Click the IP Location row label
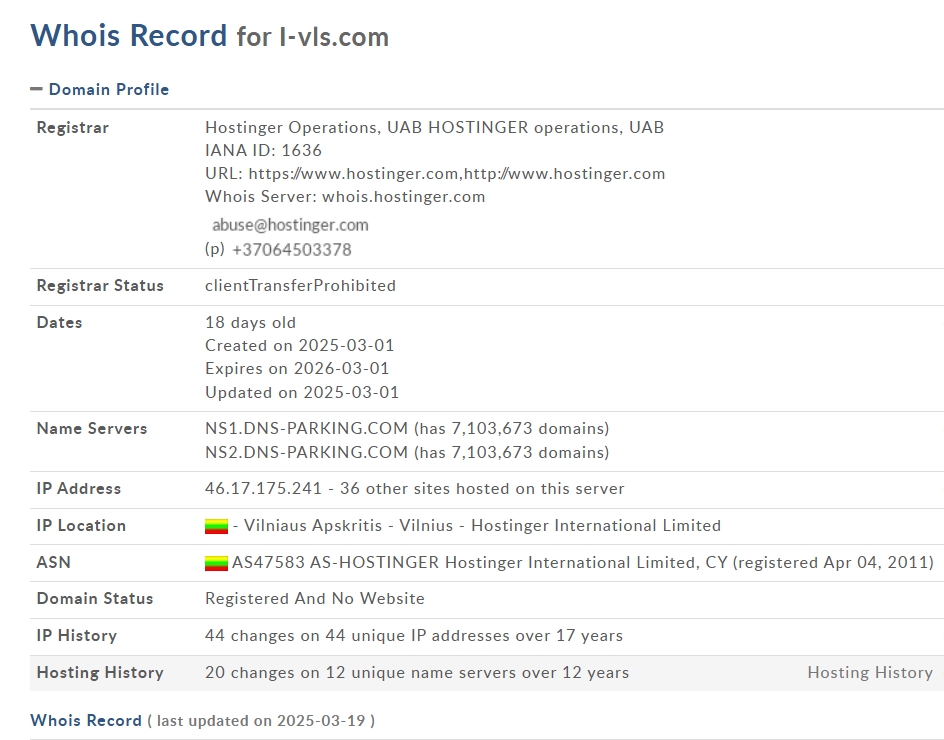Screen dimensions: 944x740 pyautogui.click(x=81, y=526)
